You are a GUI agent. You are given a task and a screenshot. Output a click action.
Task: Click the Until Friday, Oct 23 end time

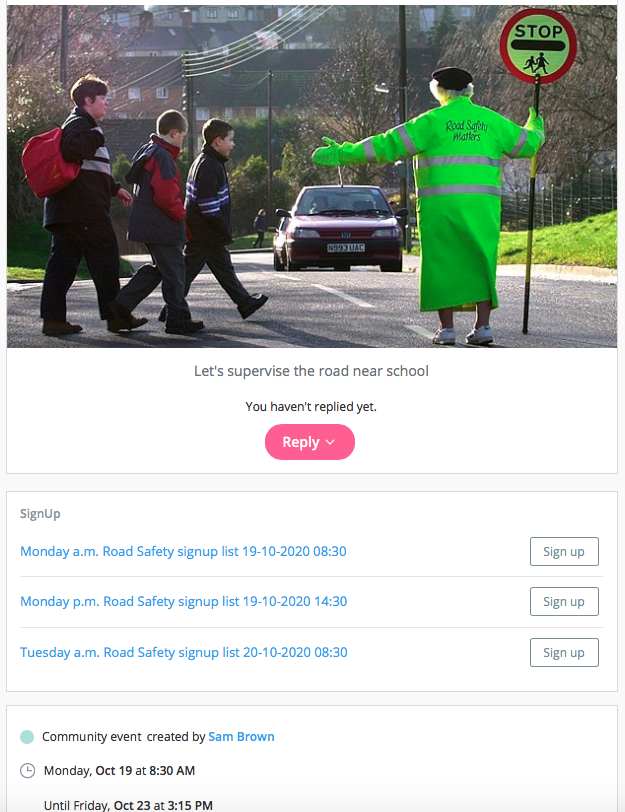tap(128, 805)
